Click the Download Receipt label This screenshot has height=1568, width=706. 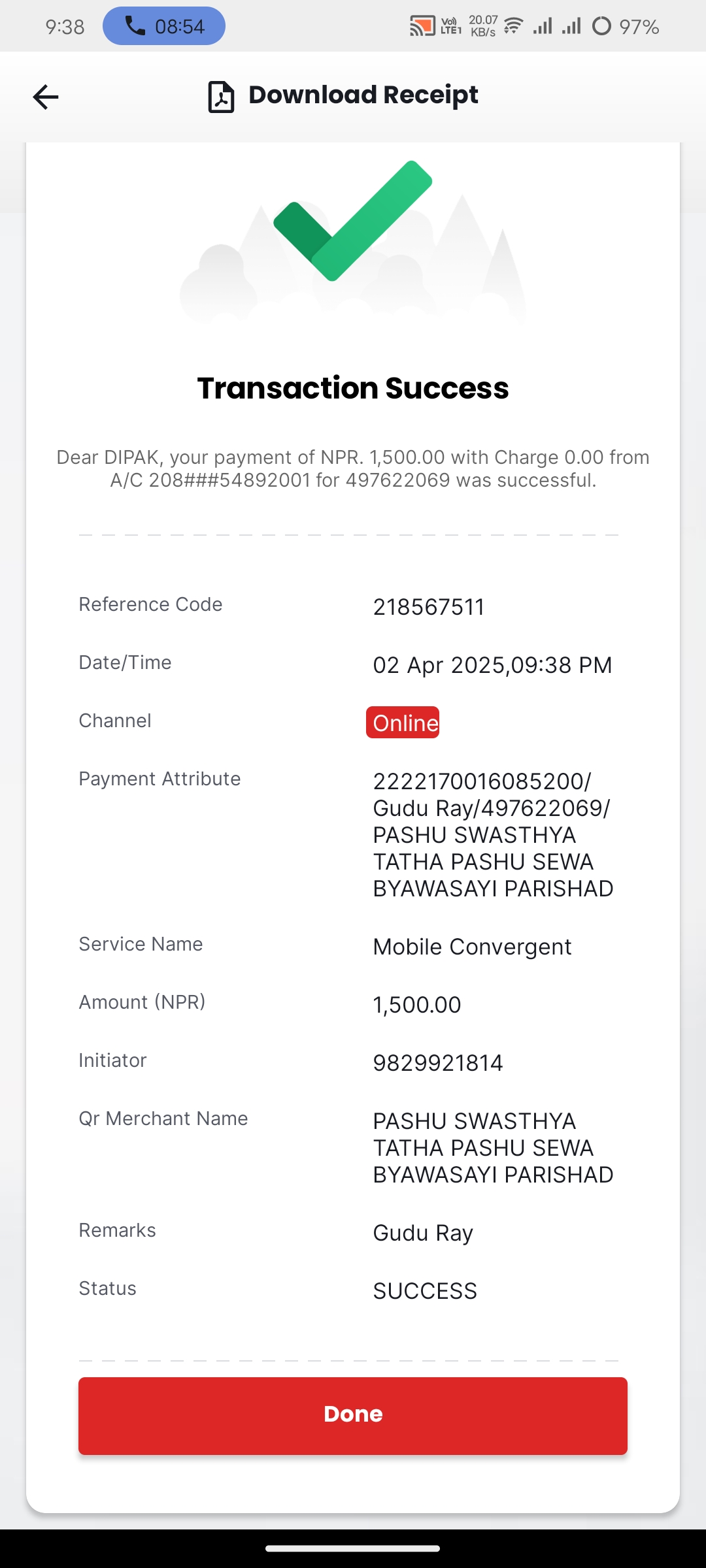(x=363, y=95)
